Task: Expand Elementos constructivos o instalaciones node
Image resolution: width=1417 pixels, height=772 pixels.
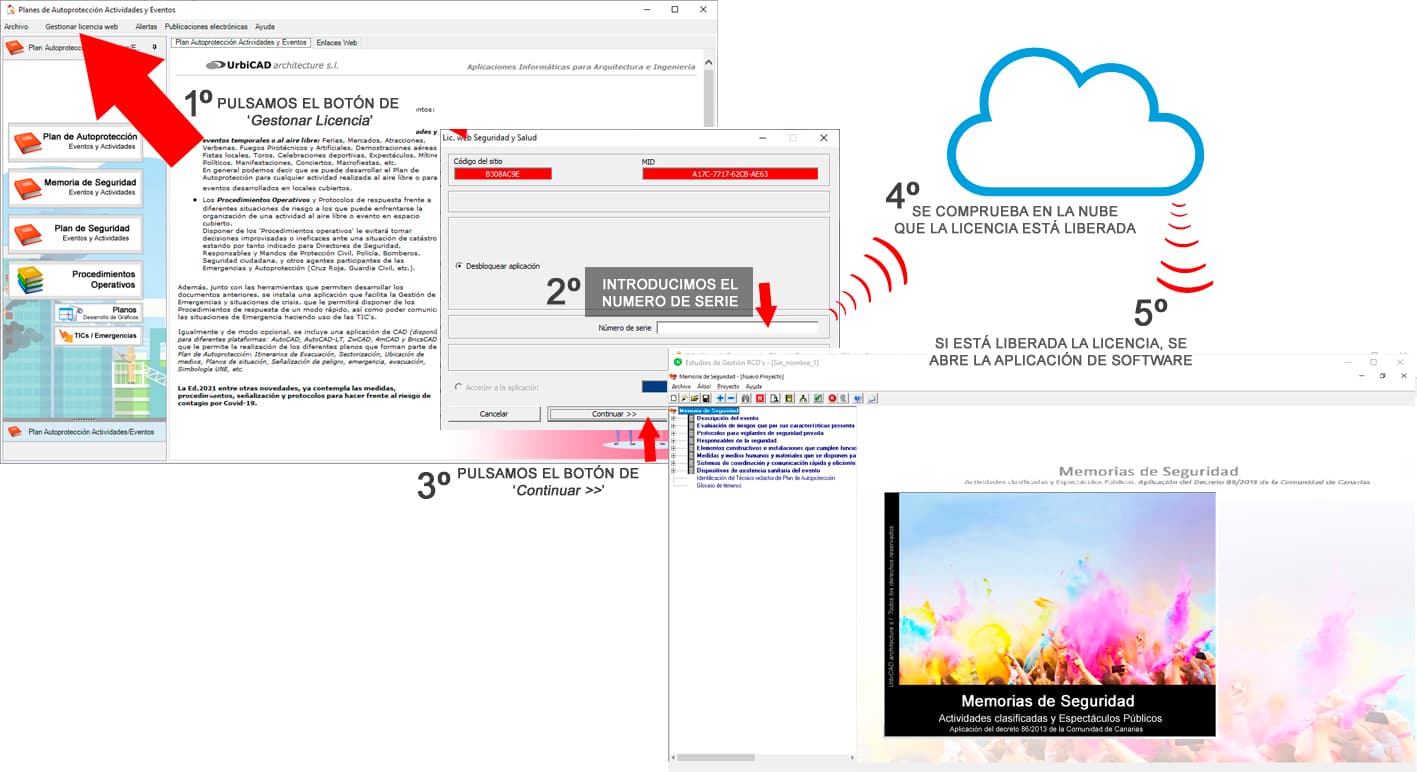Action: [673, 448]
